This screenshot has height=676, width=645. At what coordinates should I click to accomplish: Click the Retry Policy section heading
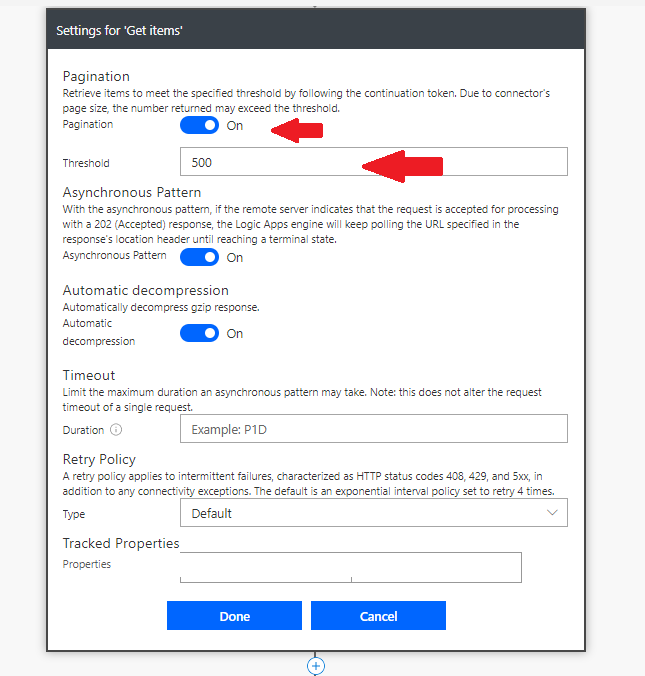(x=99, y=459)
